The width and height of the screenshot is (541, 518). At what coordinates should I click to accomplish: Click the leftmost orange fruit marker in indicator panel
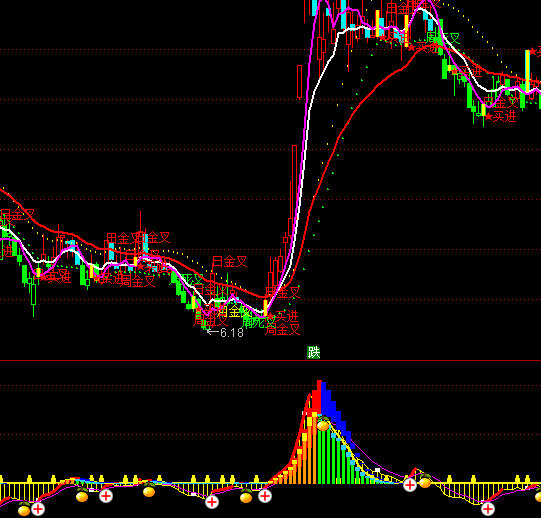click(x=24, y=509)
